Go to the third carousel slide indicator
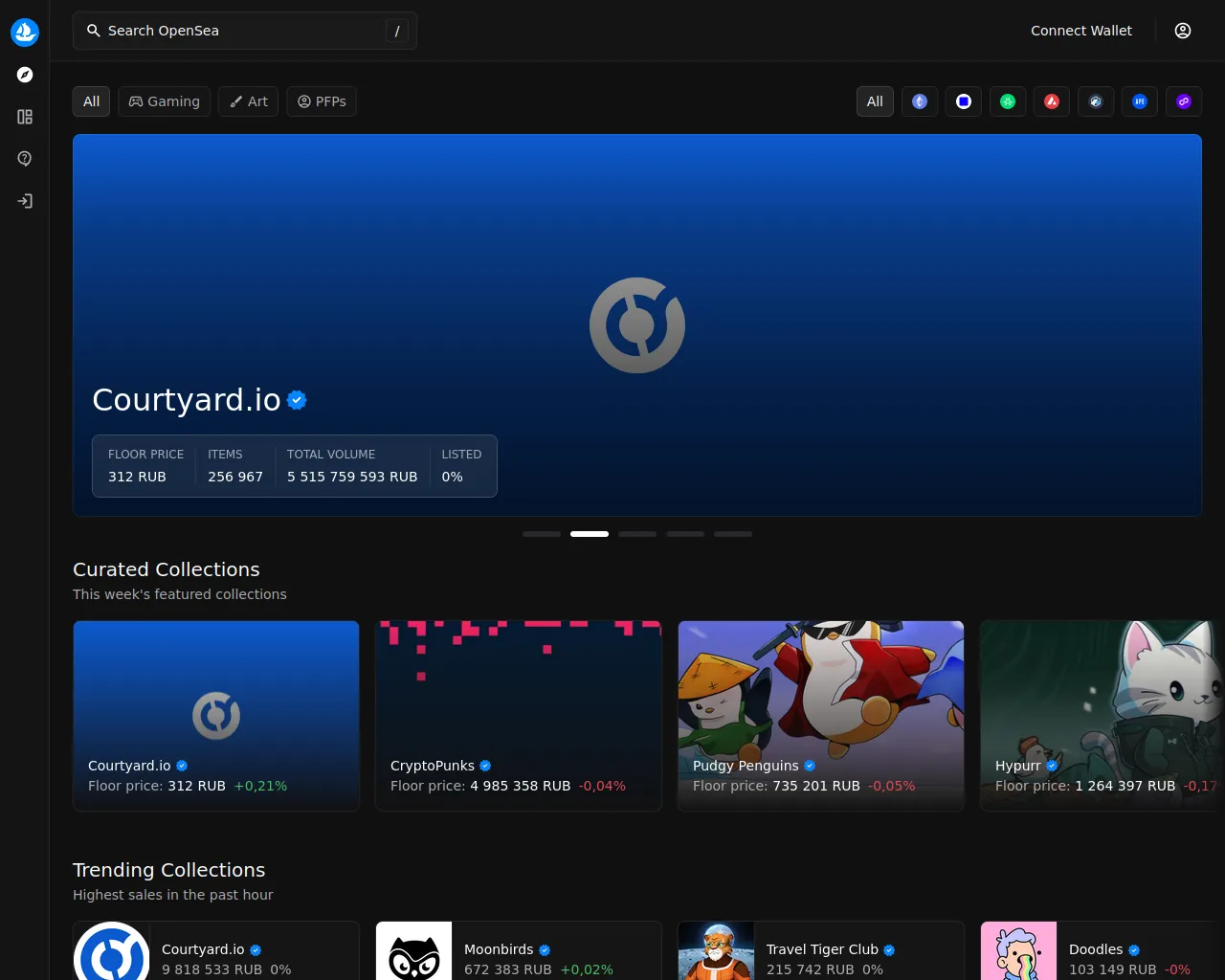This screenshot has height=980, width=1225. (637, 534)
